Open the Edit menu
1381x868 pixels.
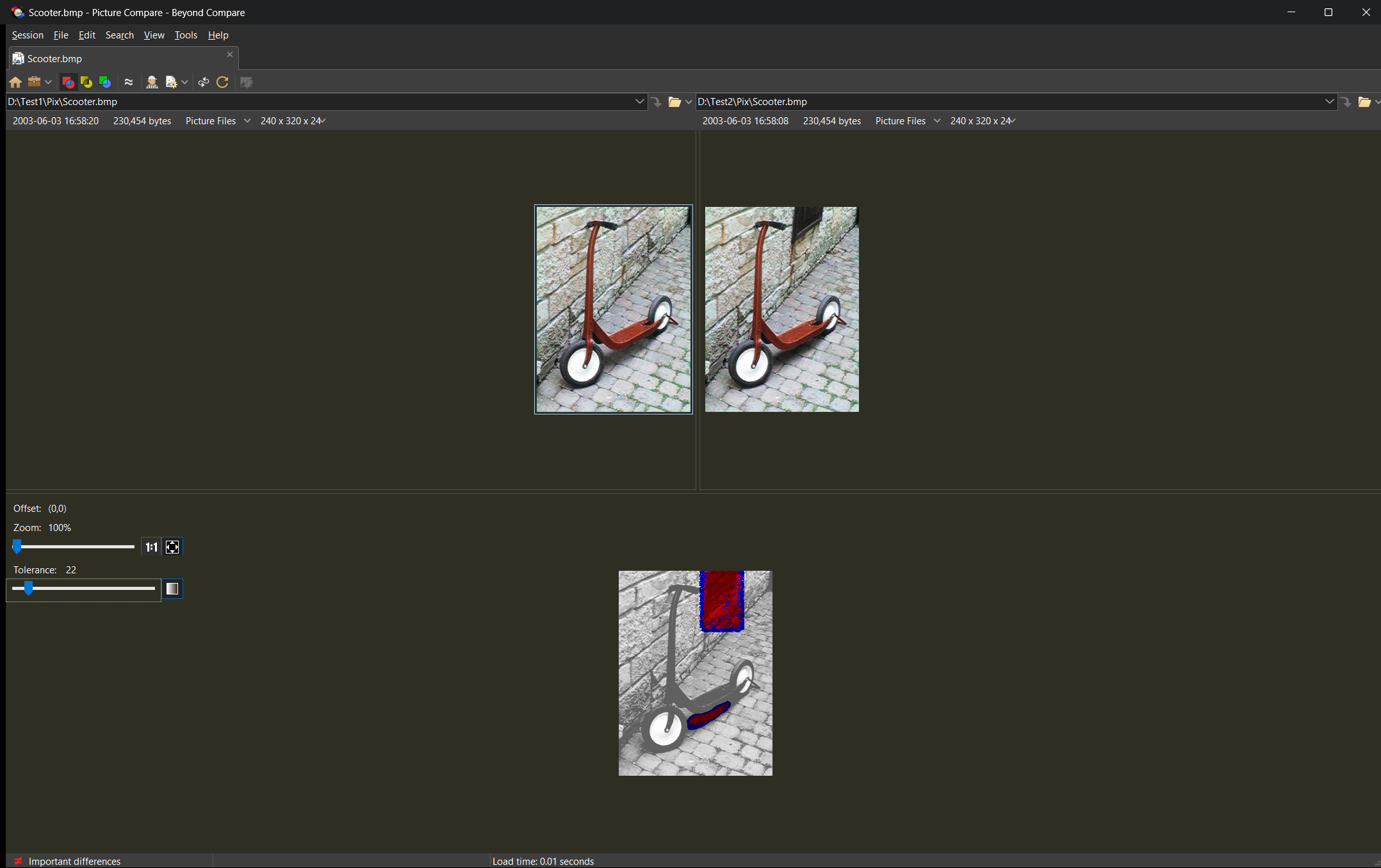coord(87,35)
